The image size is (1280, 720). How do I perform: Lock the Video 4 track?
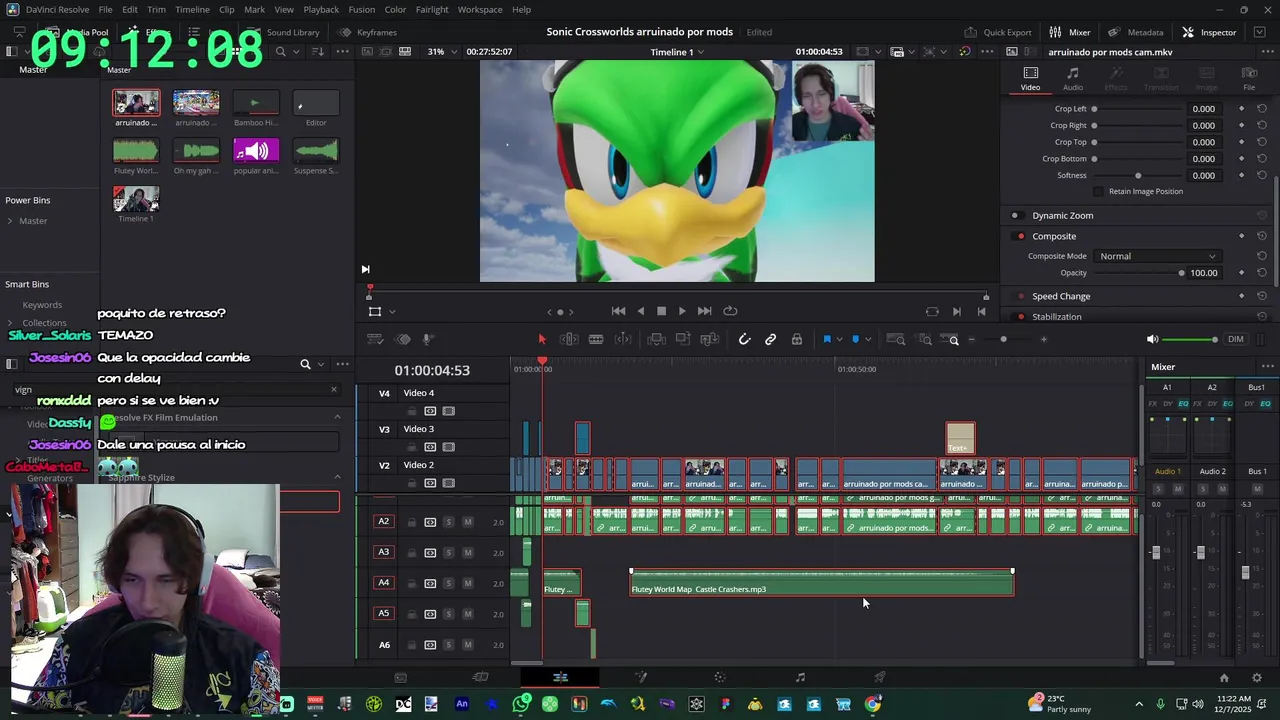[411, 411]
